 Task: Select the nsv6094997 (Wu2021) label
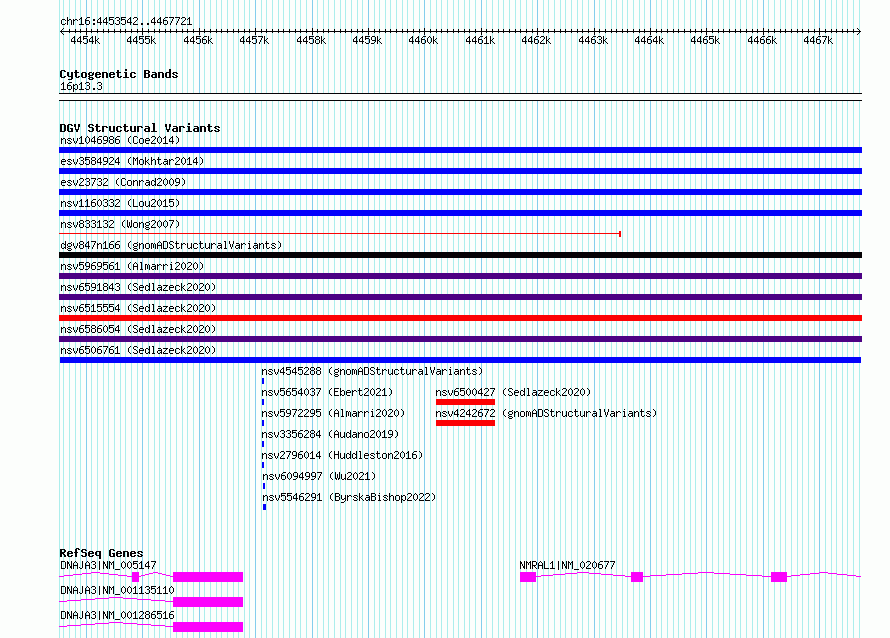pos(319,476)
